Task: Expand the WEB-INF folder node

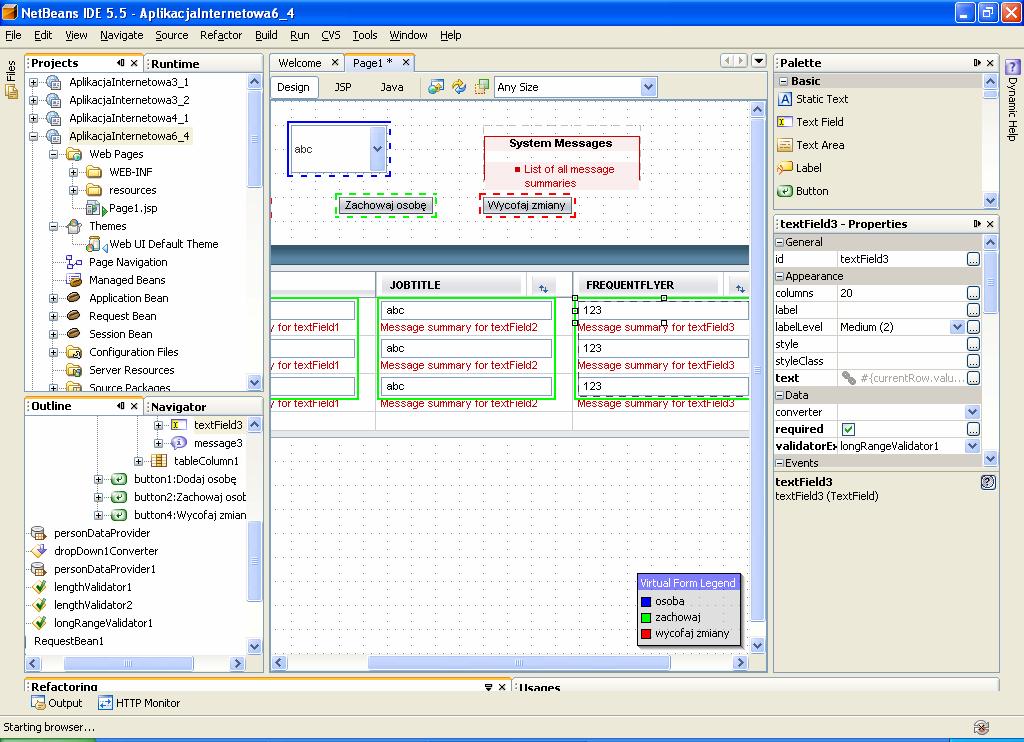Action: 73,172
